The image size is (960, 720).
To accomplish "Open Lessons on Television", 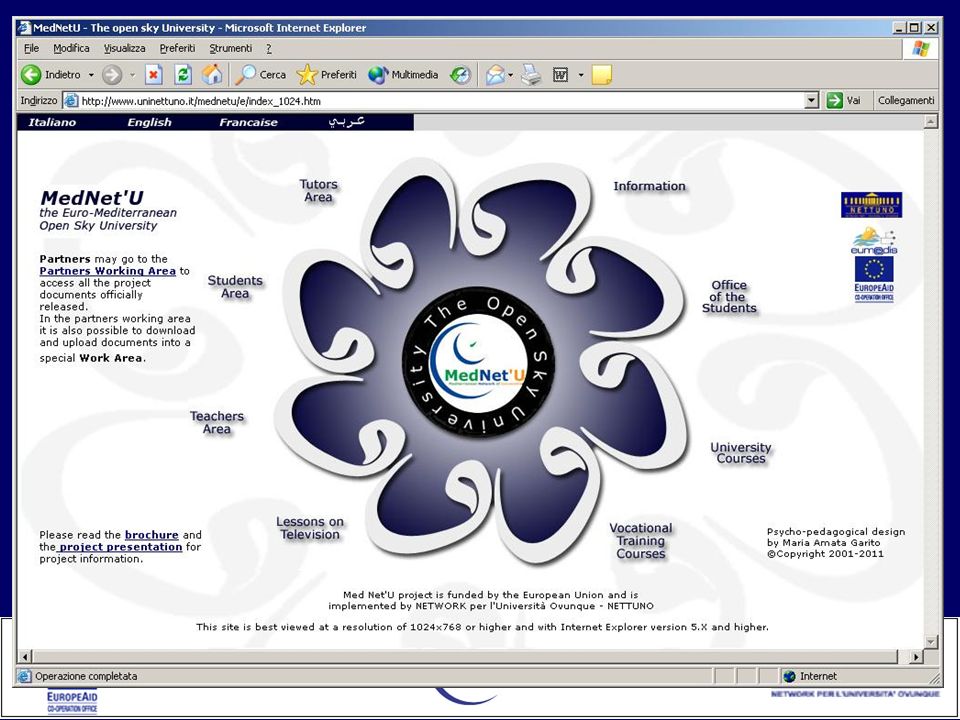I will tap(310, 528).
